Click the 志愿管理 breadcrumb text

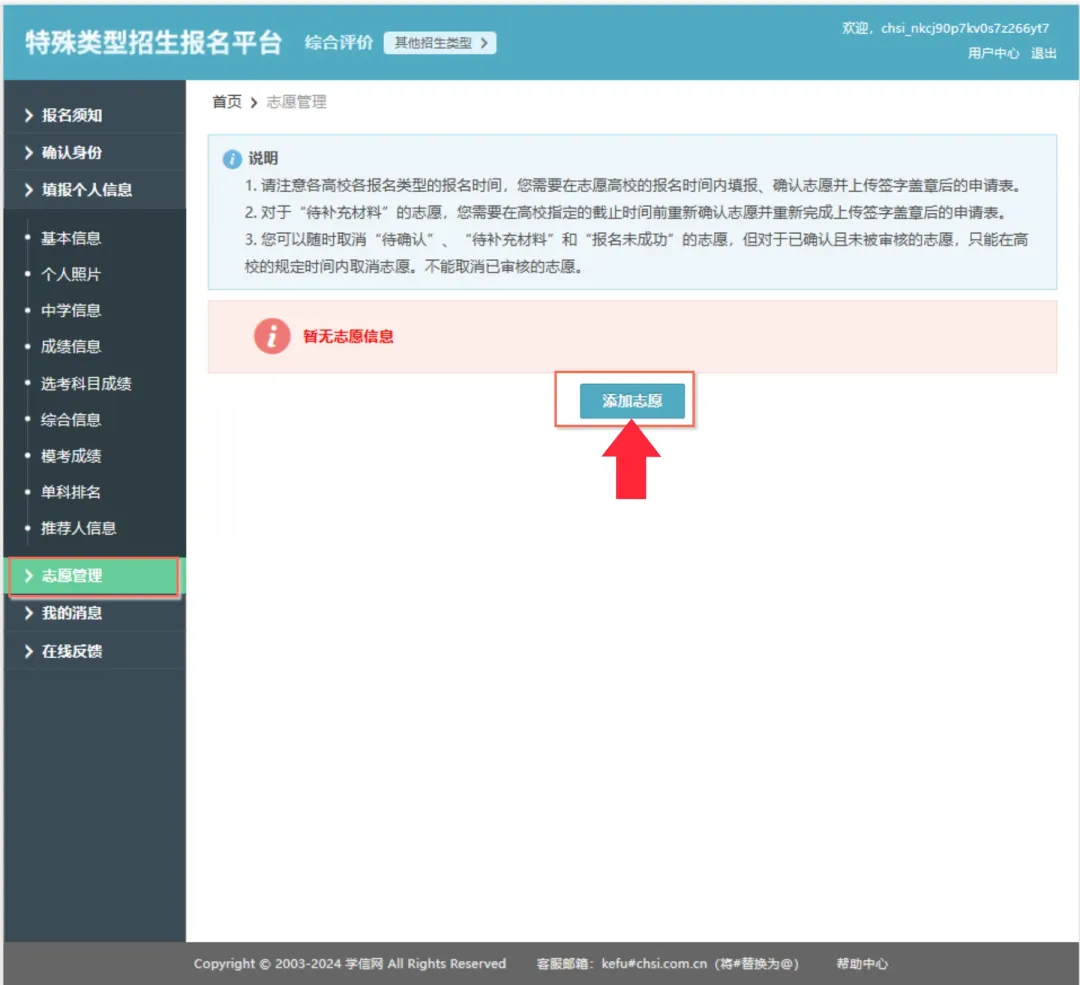pyautogui.click(x=296, y=102)
